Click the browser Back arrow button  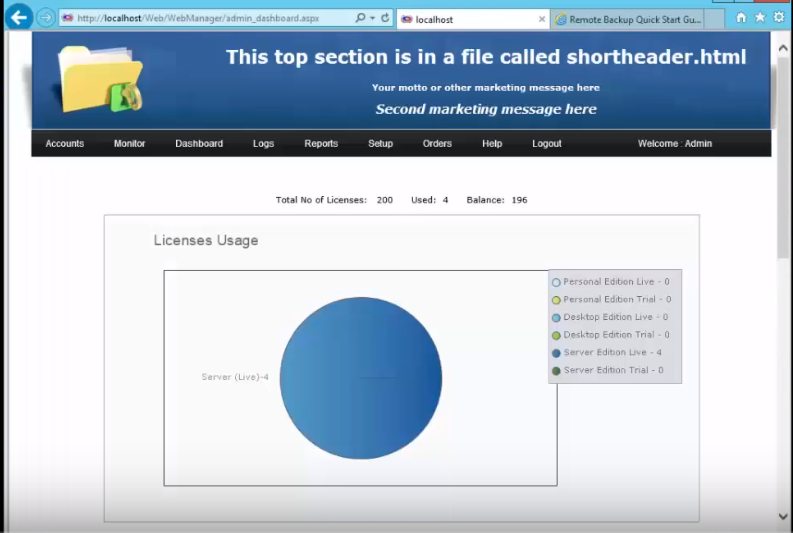(x=19, y=18)
